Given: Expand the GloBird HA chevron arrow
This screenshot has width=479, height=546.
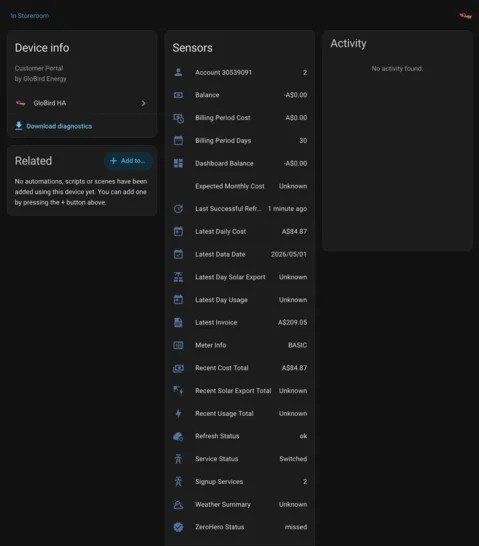Looking at the screenshot, I should coord(143,103).
